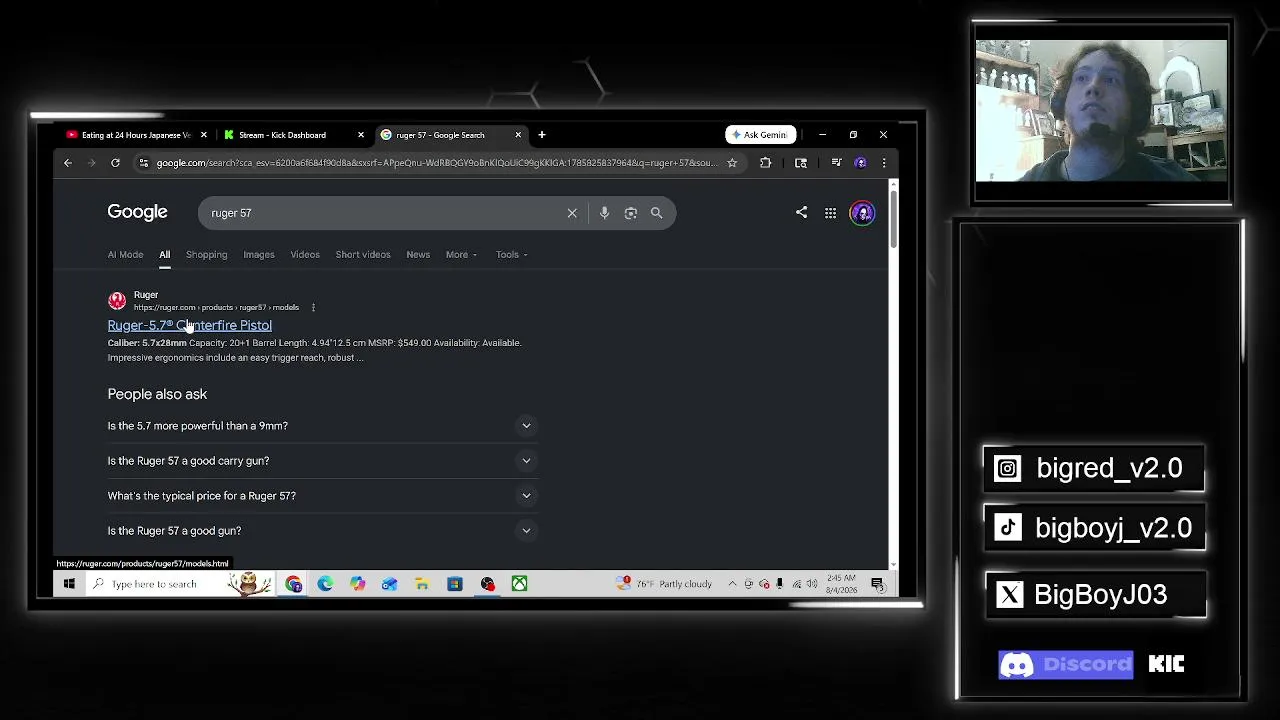Click the Google logo
1280x720 pixels.
pos(137,212)
